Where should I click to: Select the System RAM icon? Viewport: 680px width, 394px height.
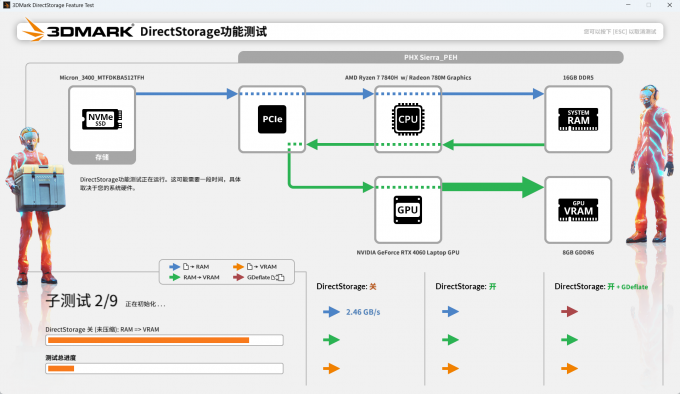[578, 119]
